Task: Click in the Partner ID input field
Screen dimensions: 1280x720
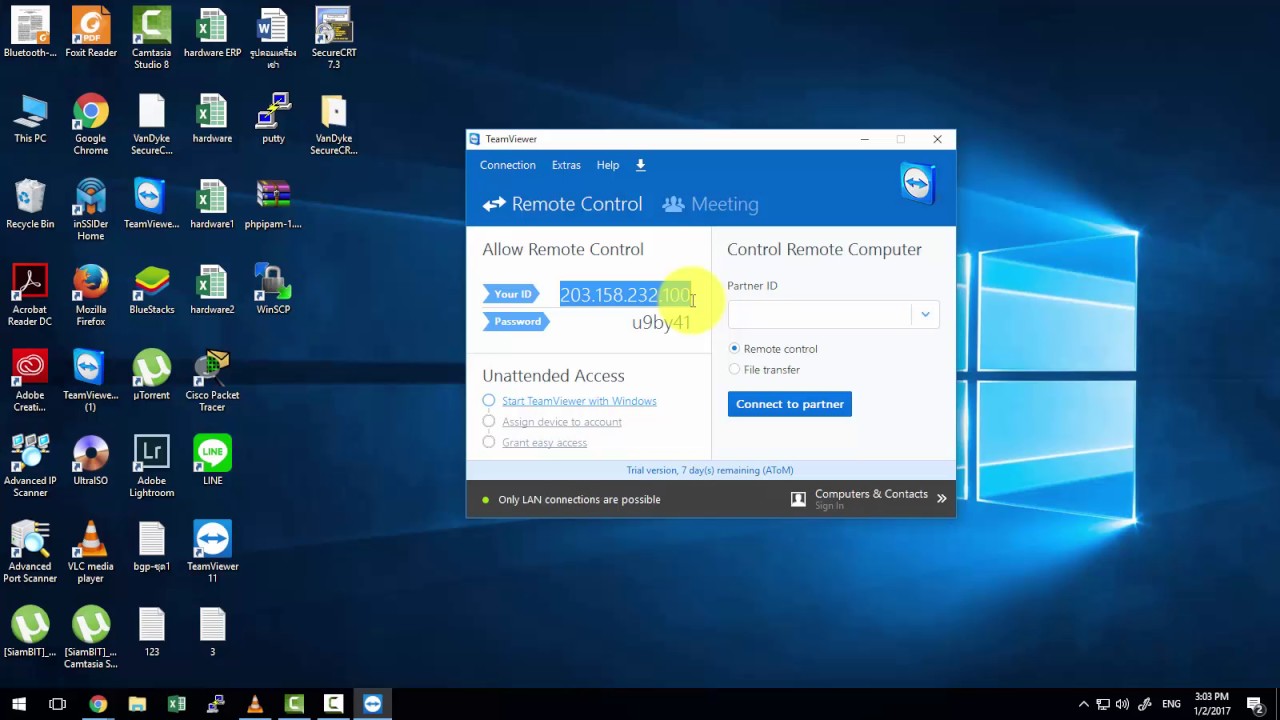Action: [x=821, y=314]
